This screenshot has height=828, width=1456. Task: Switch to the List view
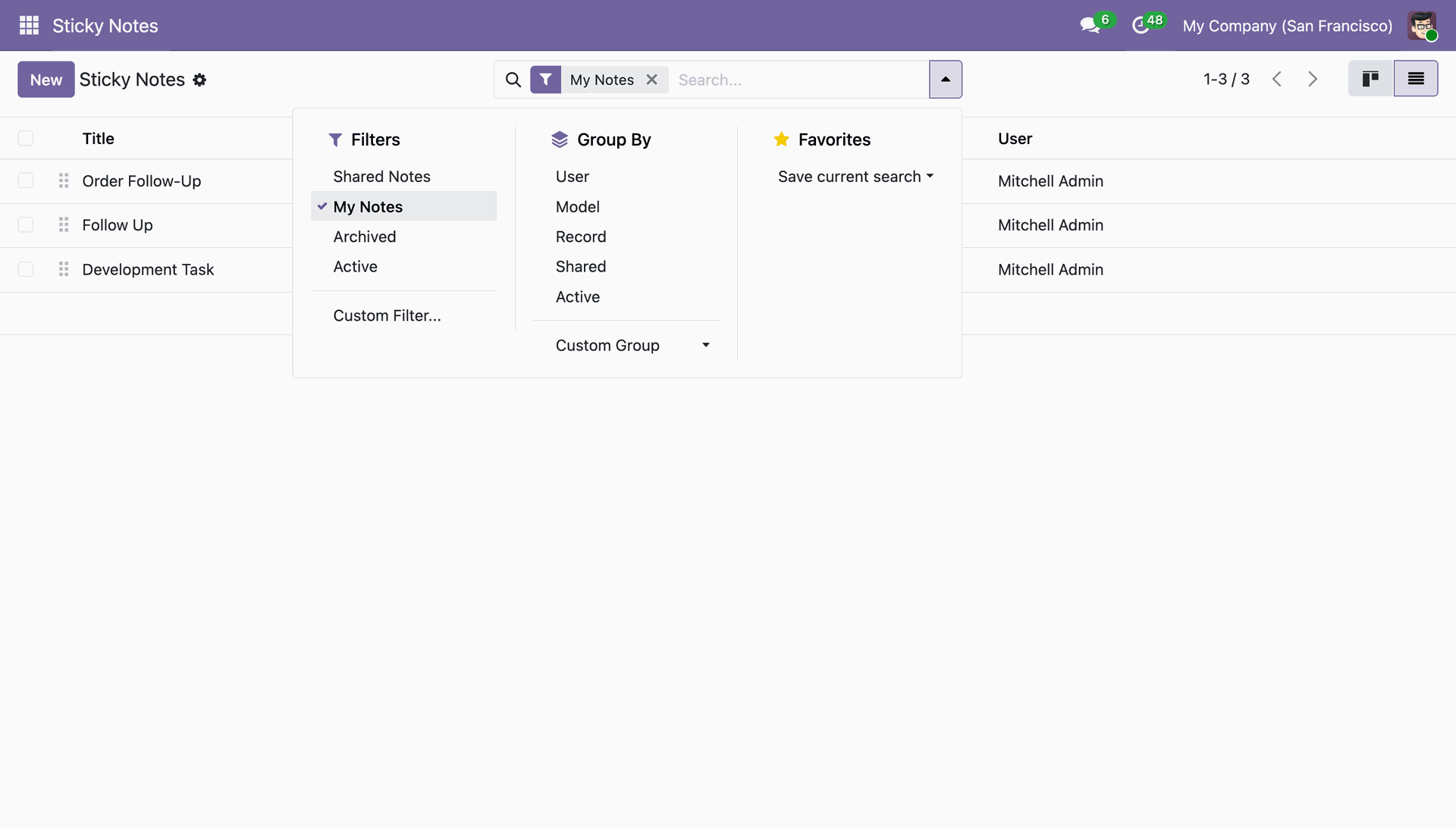[1415, 79]
